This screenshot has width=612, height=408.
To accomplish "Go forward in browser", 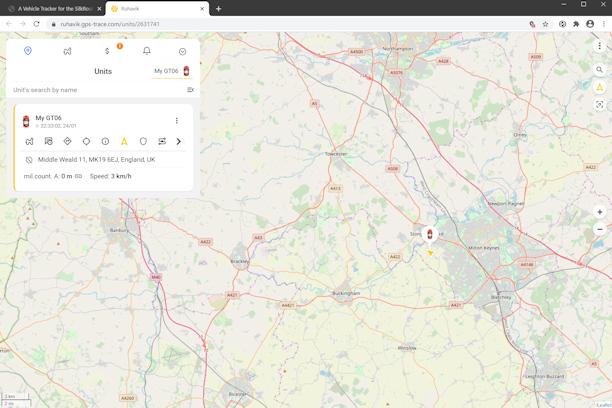I will point(23,24).
